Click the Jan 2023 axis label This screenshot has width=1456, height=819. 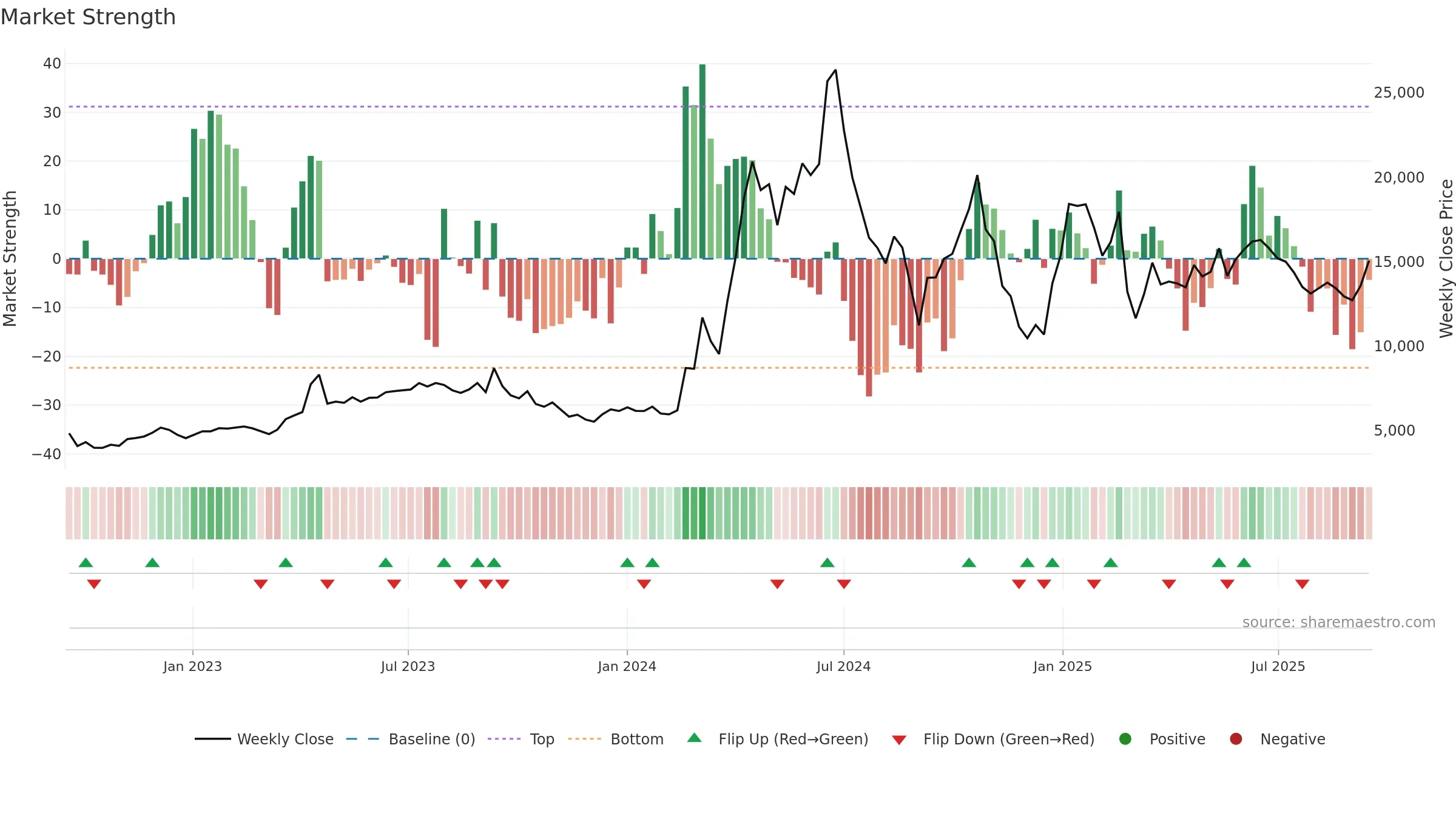click(192, 667)
